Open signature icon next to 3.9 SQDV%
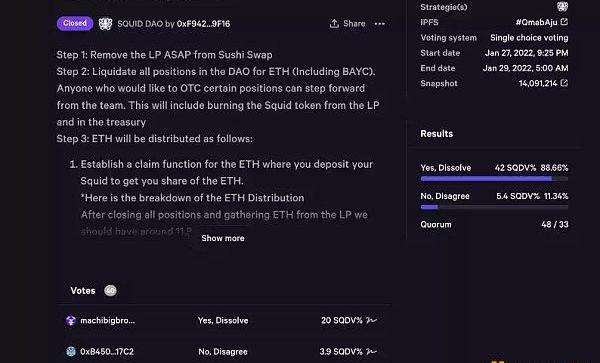Image resolution: width=600 pixels, height=363 pixels. click(x=371, y=351)
